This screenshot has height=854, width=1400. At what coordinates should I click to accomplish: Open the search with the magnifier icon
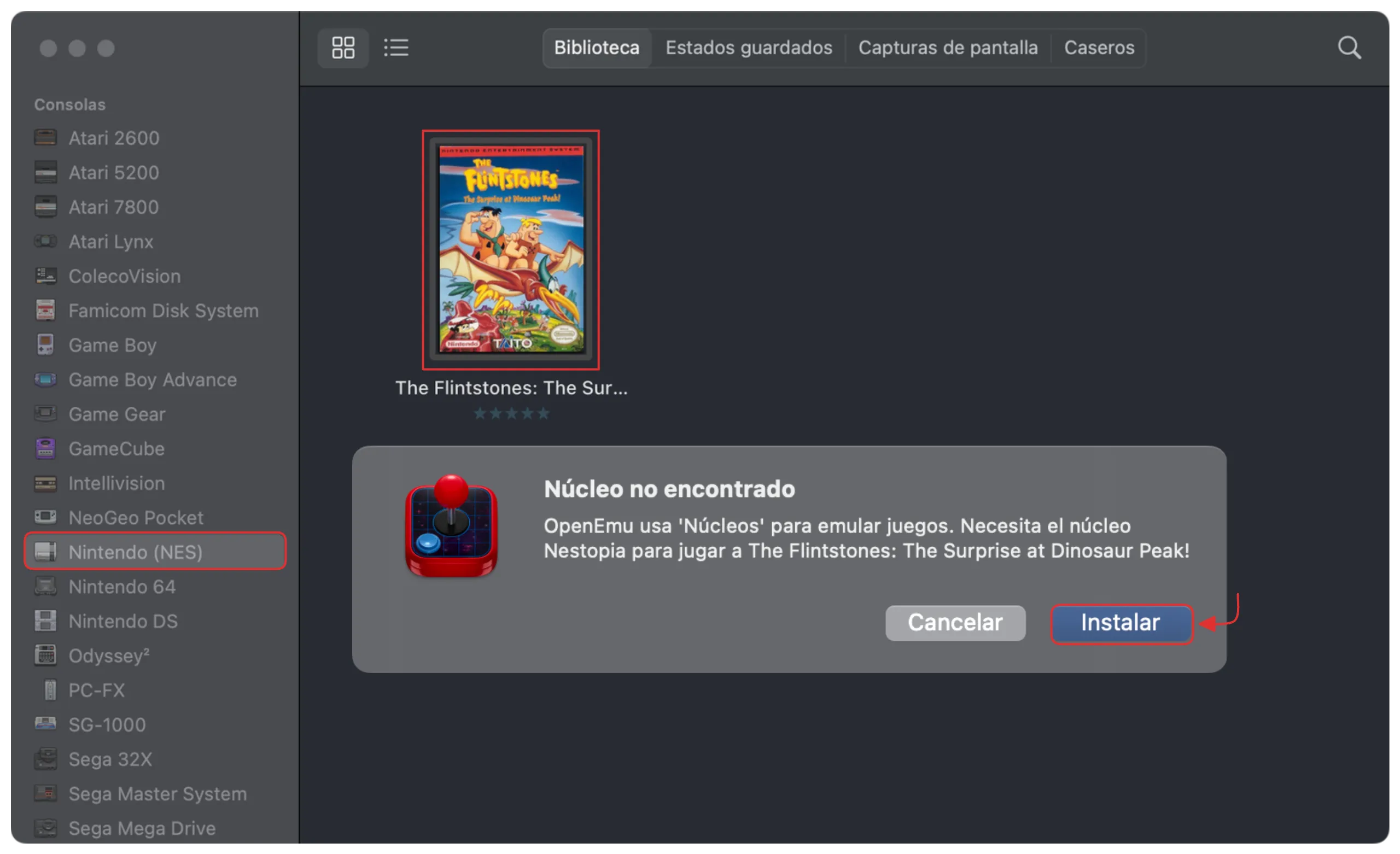pos(1349,48)
